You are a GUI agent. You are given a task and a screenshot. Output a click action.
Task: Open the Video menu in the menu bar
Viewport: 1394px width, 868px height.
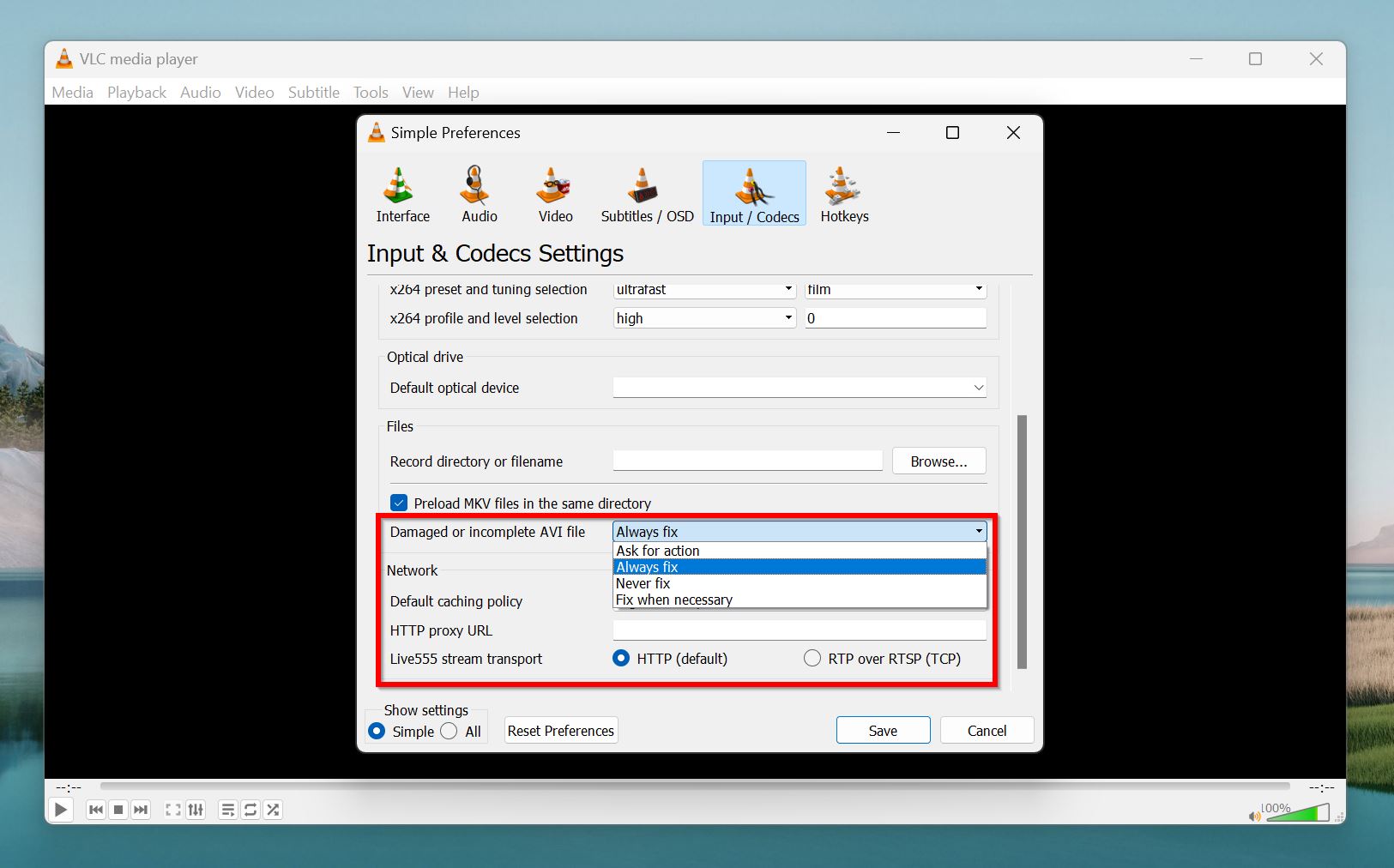pyautogui.click(x=254, y=93)
